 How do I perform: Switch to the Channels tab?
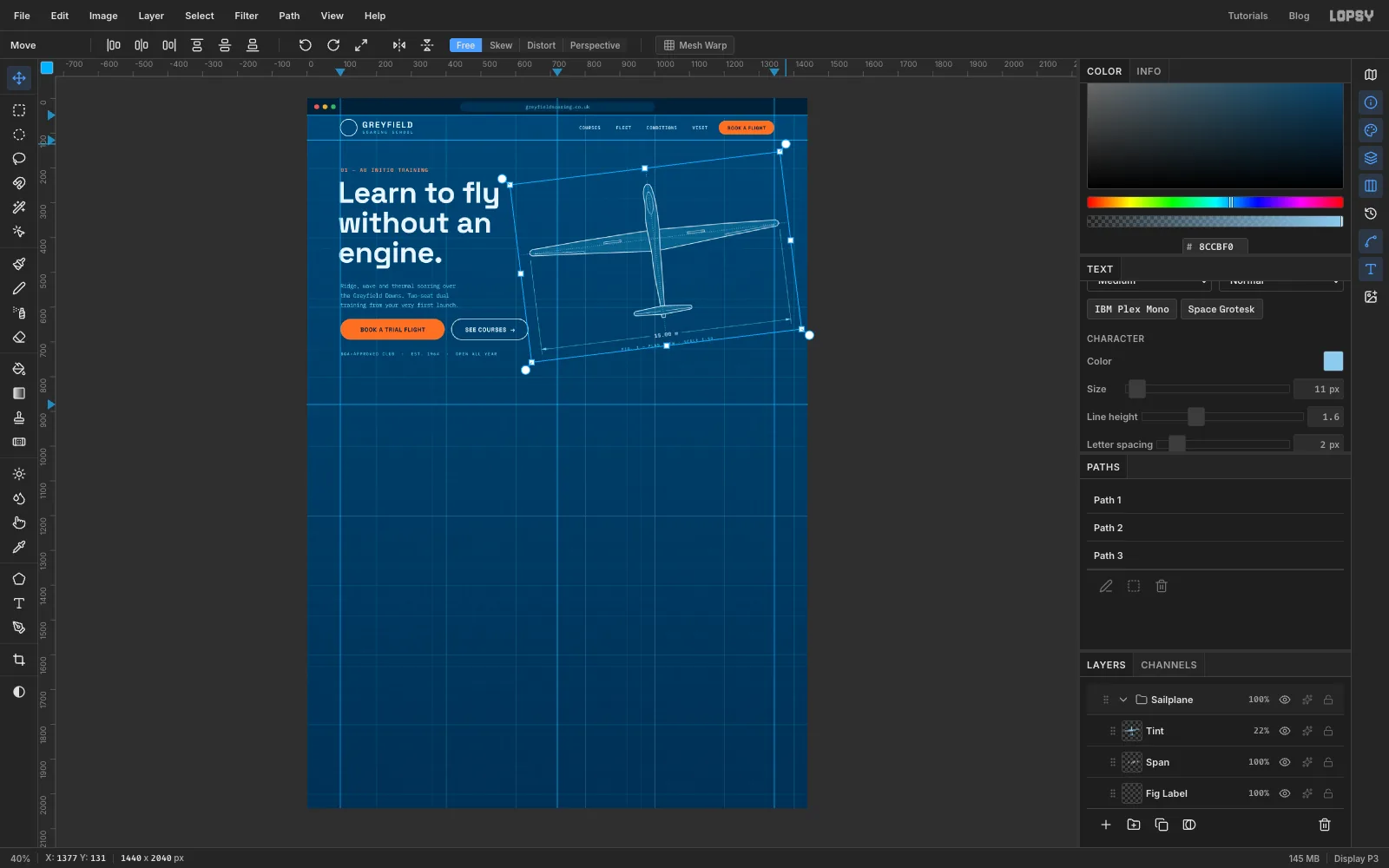[1168, 665]
